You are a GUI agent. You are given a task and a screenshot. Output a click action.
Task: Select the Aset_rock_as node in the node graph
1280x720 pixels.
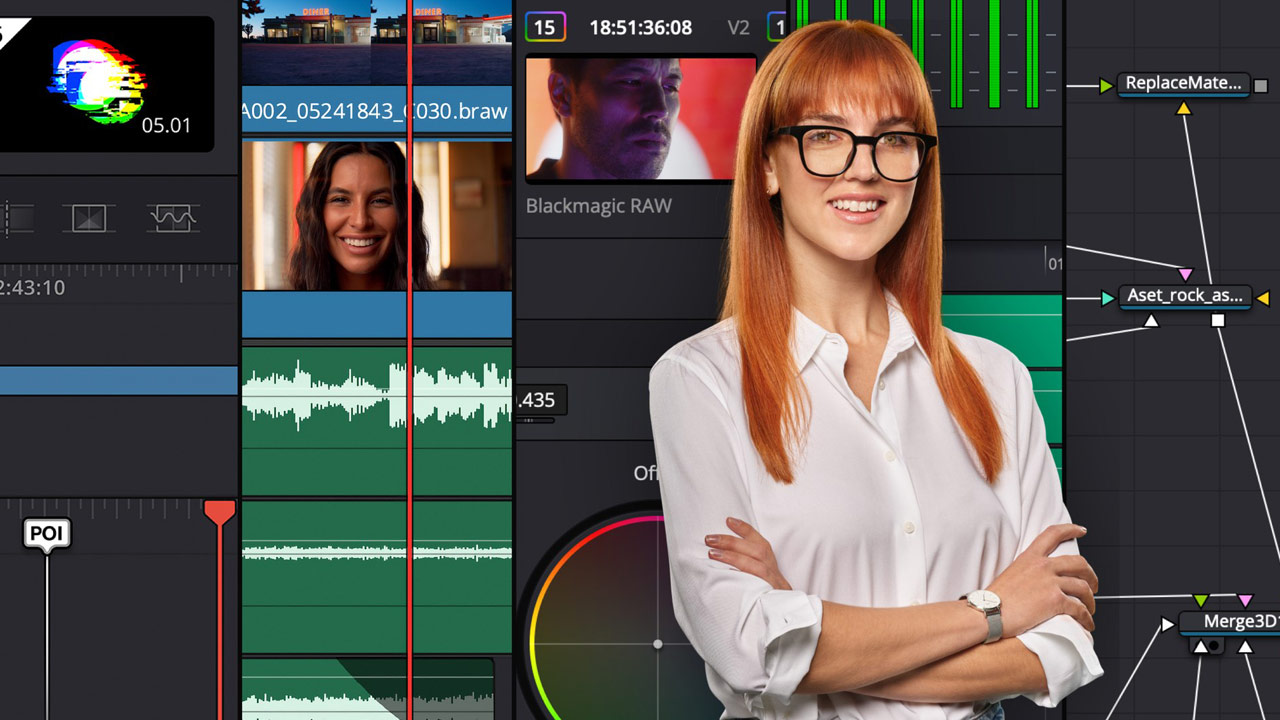tap(1185, 296)
